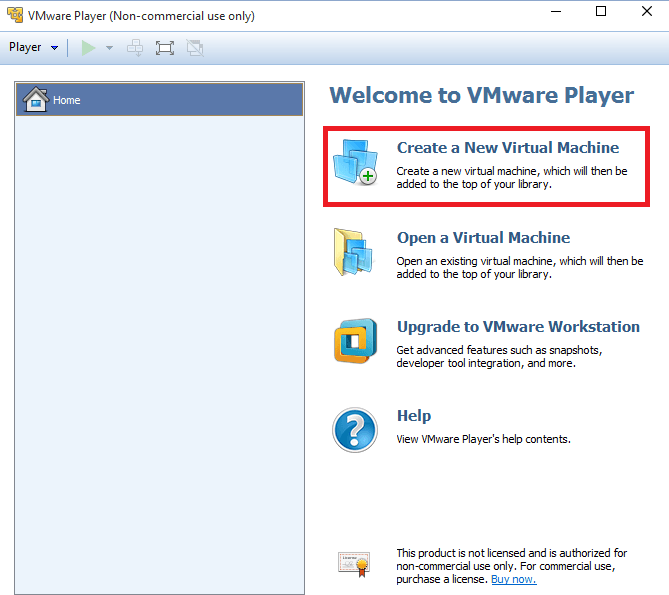Close the VMware Player window

point(647,12)
